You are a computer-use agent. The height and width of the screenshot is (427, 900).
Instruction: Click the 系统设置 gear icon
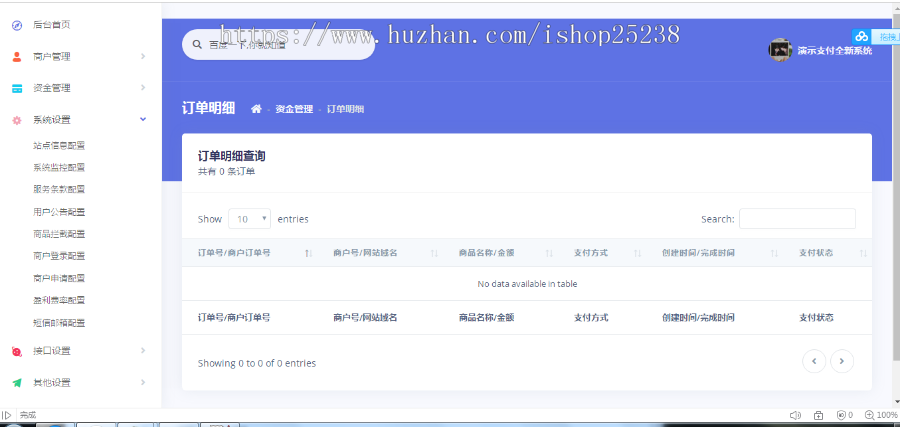(17, 120)
